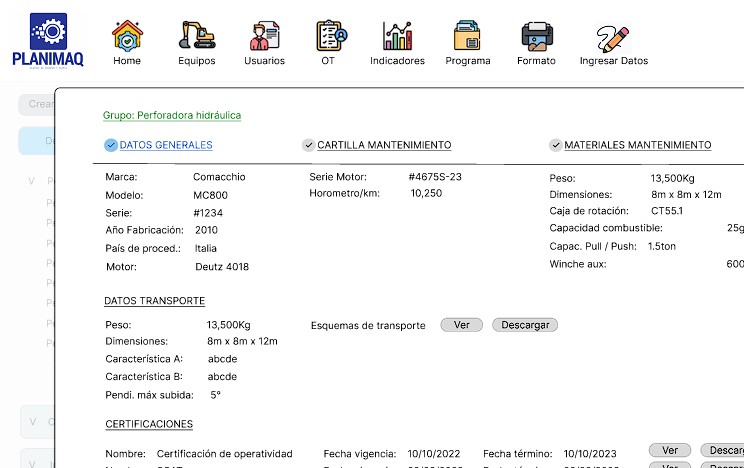Screen dimensions: 744x468
Task: Toggle the Materiales Mantenimiento check circle
Action: pos(555,145)
